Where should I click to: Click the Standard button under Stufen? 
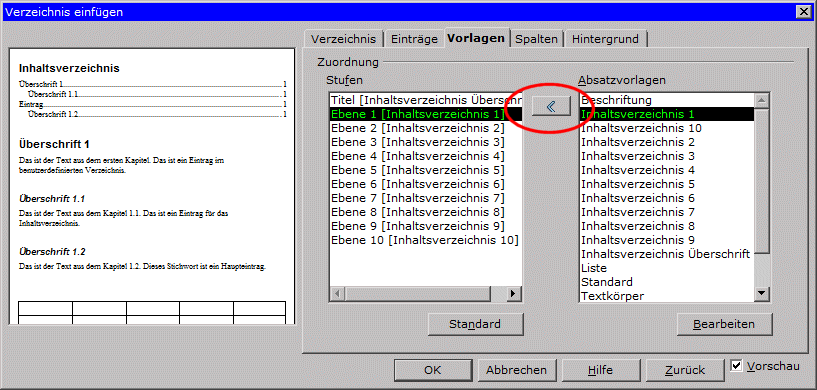(x=475, y=324)
